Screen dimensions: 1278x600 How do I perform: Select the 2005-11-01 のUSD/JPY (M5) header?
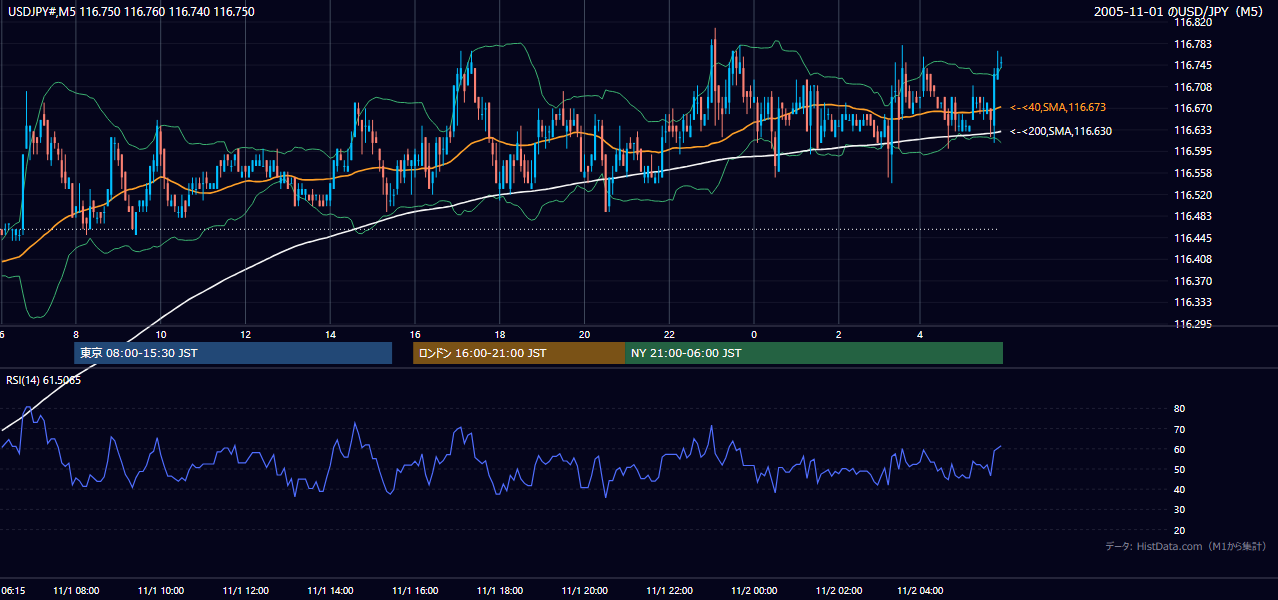(x=1179, y=12)
